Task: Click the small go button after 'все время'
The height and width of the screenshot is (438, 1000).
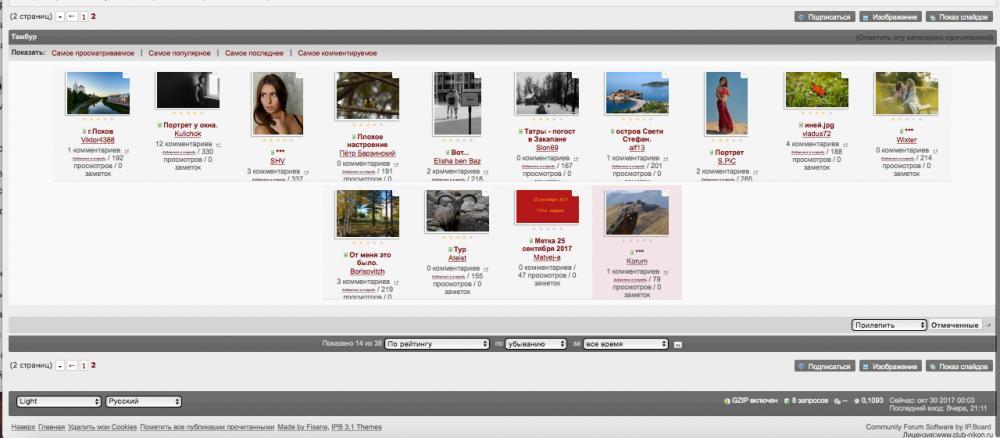Action: click(x=677, y=344)
